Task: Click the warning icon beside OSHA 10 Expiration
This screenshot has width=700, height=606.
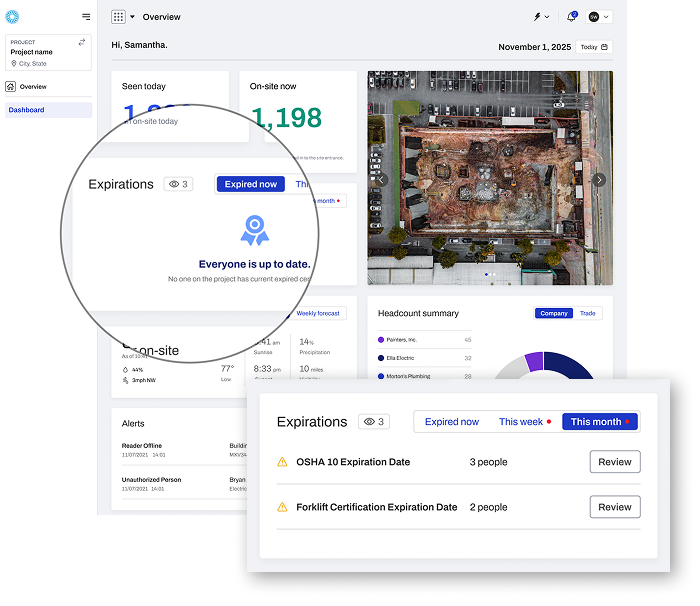Action: 282,462
